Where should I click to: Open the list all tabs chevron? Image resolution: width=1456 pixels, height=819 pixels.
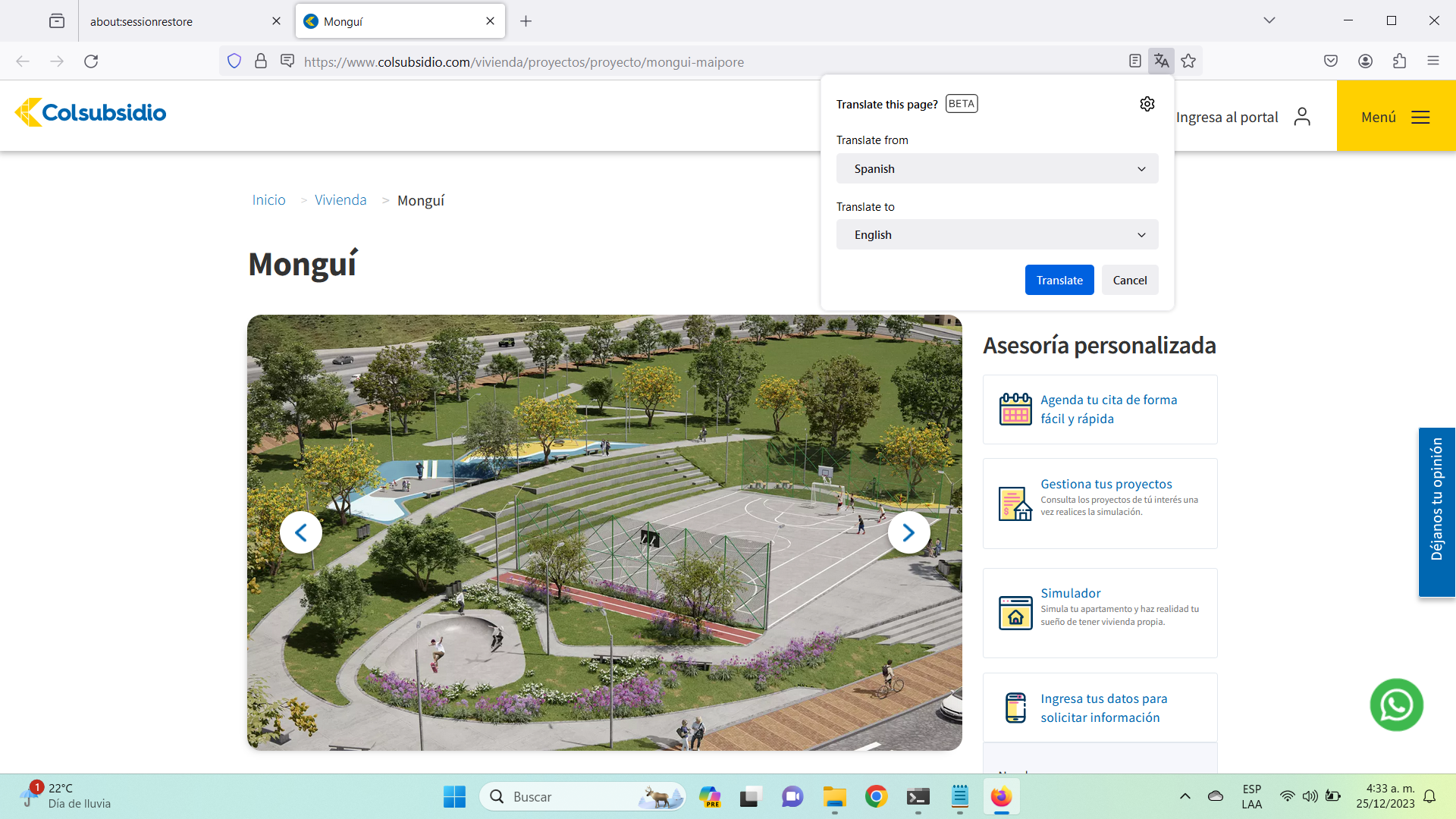click(1269, 20)
